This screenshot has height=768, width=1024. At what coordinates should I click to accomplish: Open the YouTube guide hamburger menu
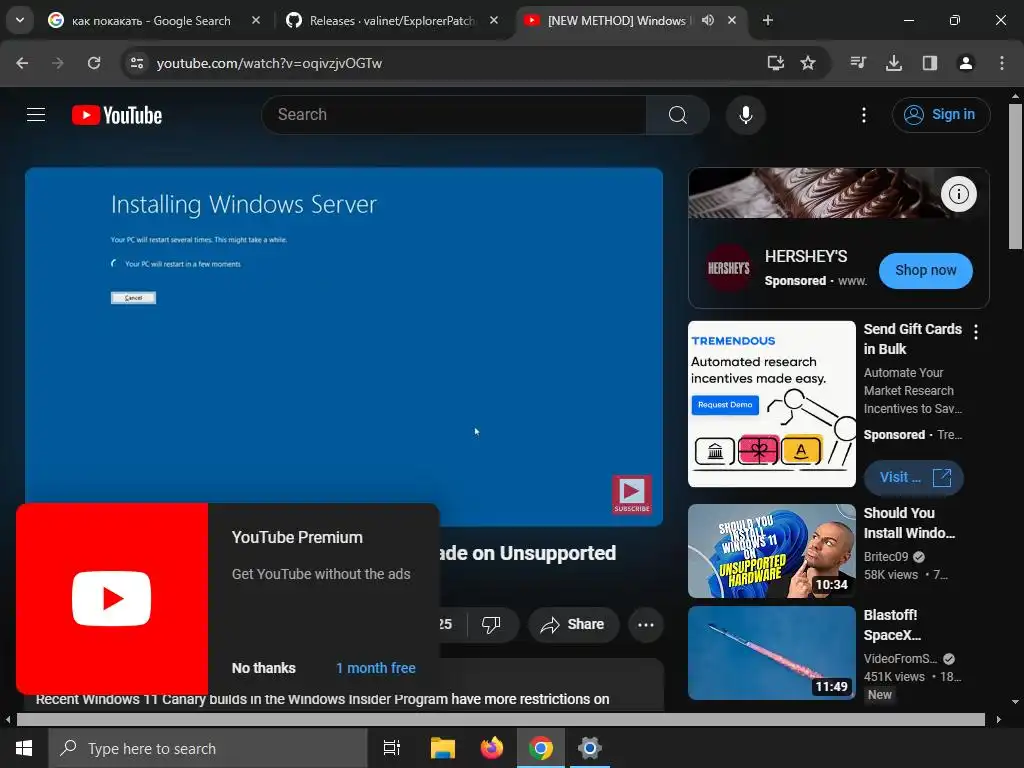pyautogui.click(x=36, y=115)
